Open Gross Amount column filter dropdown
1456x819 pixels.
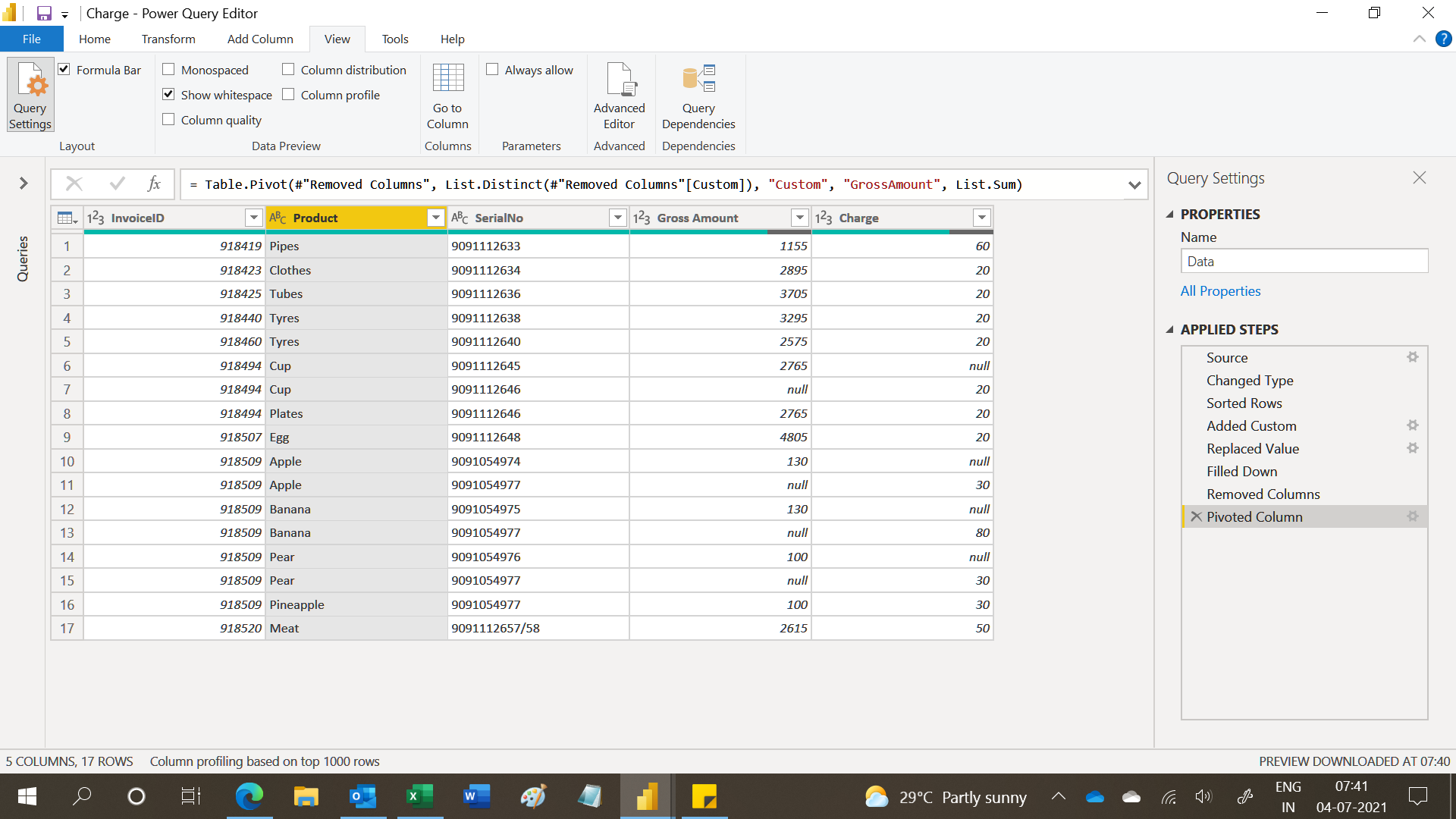tap(799, 218)
